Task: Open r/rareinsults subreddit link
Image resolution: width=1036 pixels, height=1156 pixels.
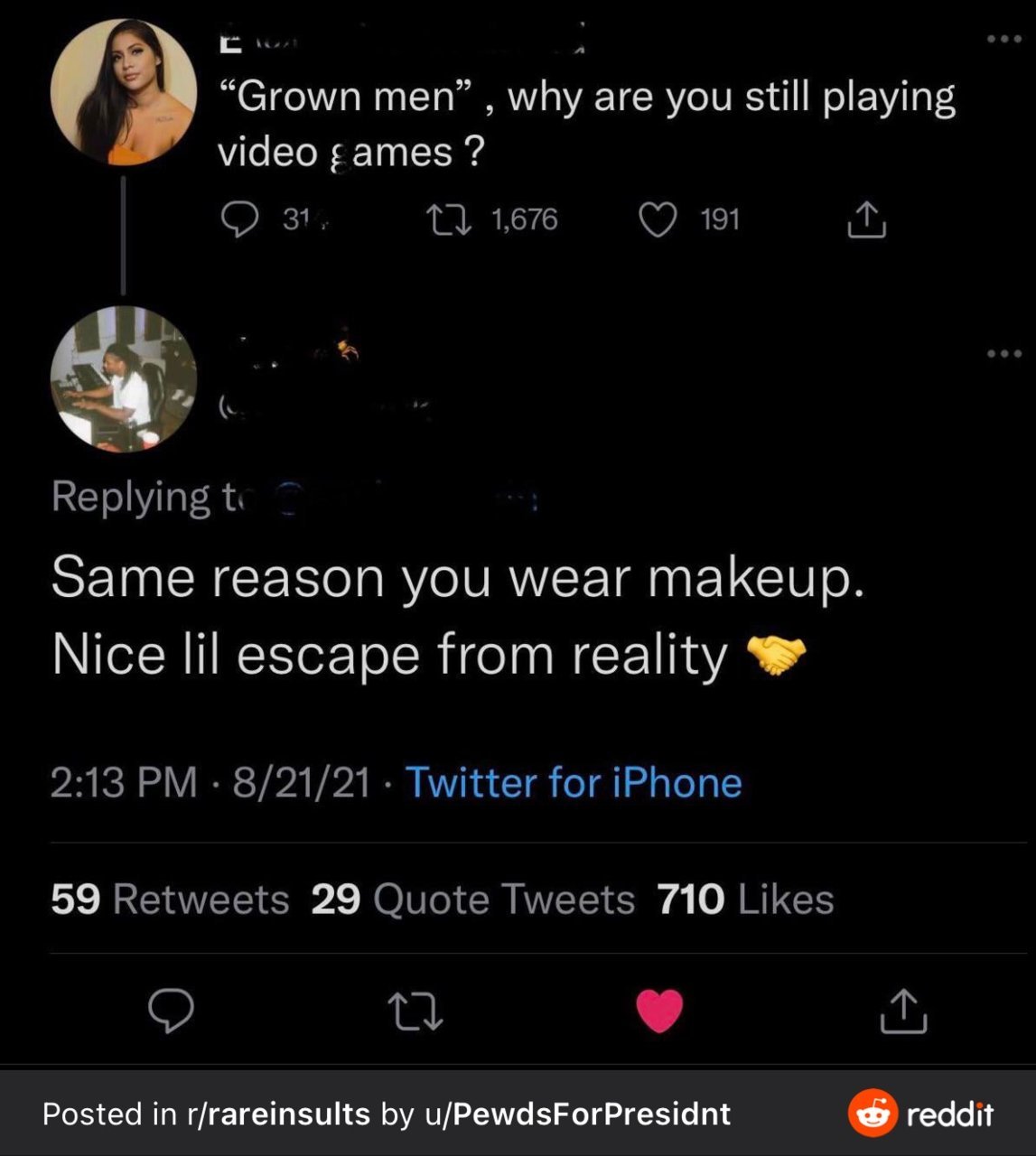Action: coord(278,1114)
